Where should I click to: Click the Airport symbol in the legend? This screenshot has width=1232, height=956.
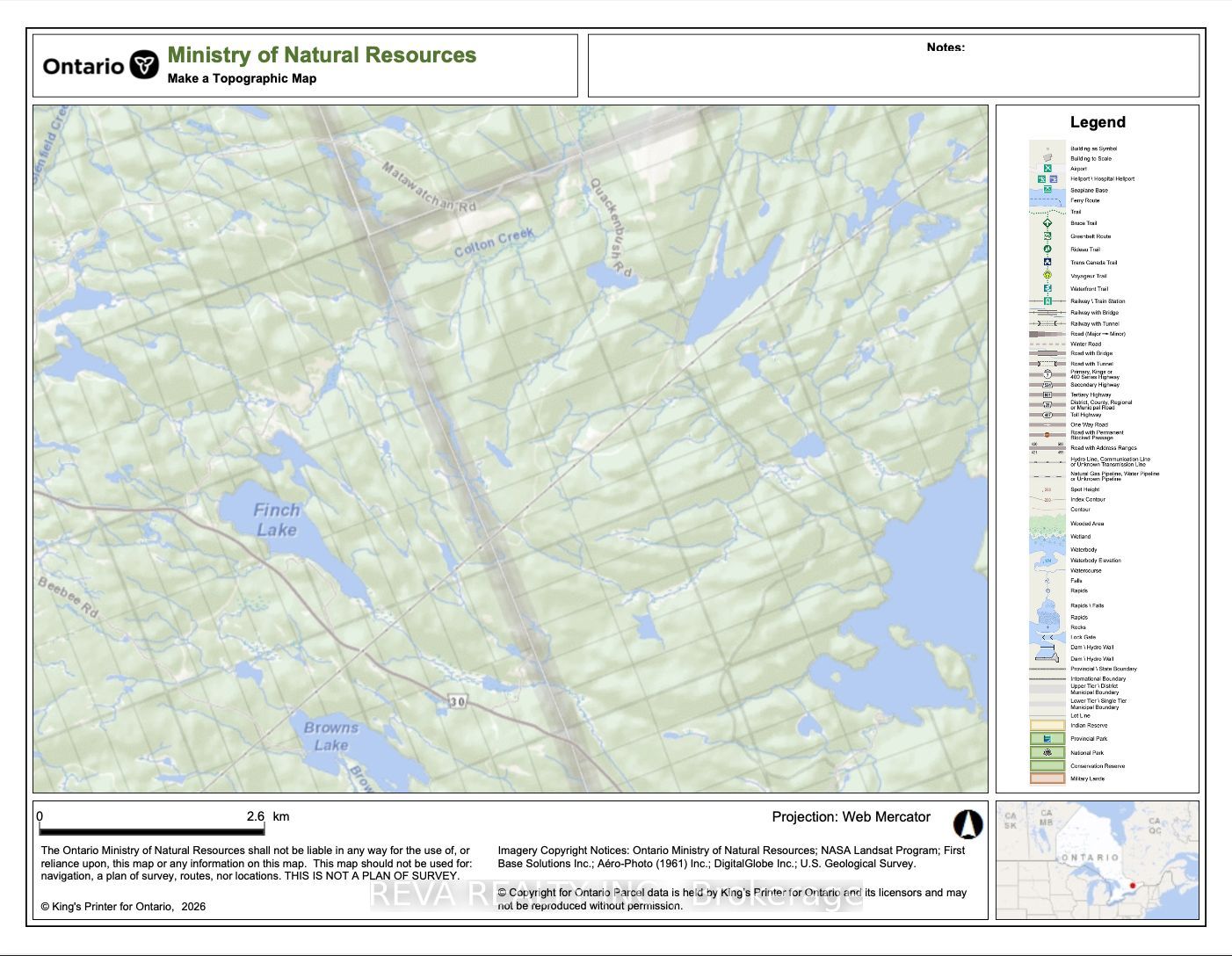point(1047,168)
